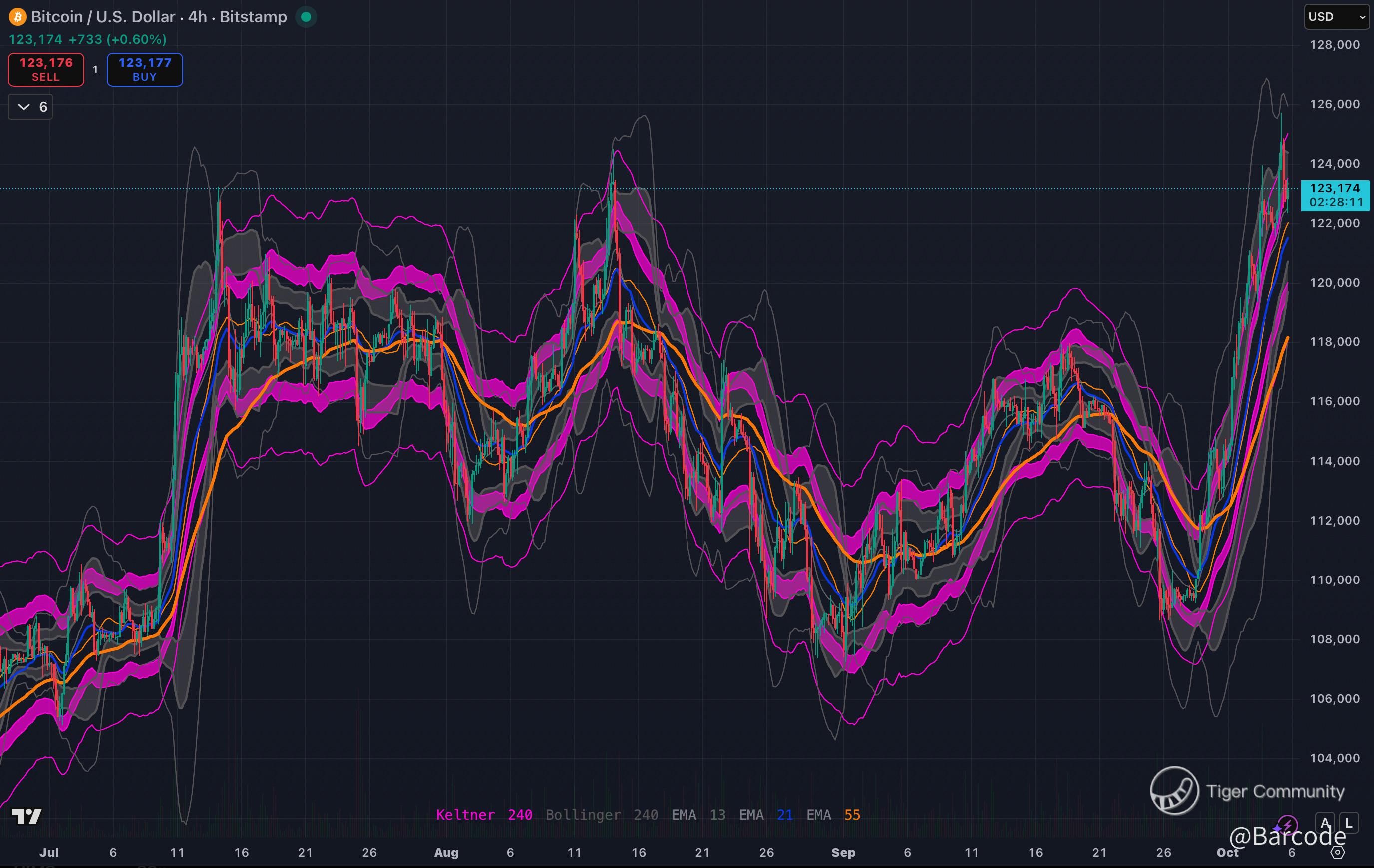The image size is (1374, 868).
Task: Click the Sep date on time axis
Action: [x=843, y=852]
